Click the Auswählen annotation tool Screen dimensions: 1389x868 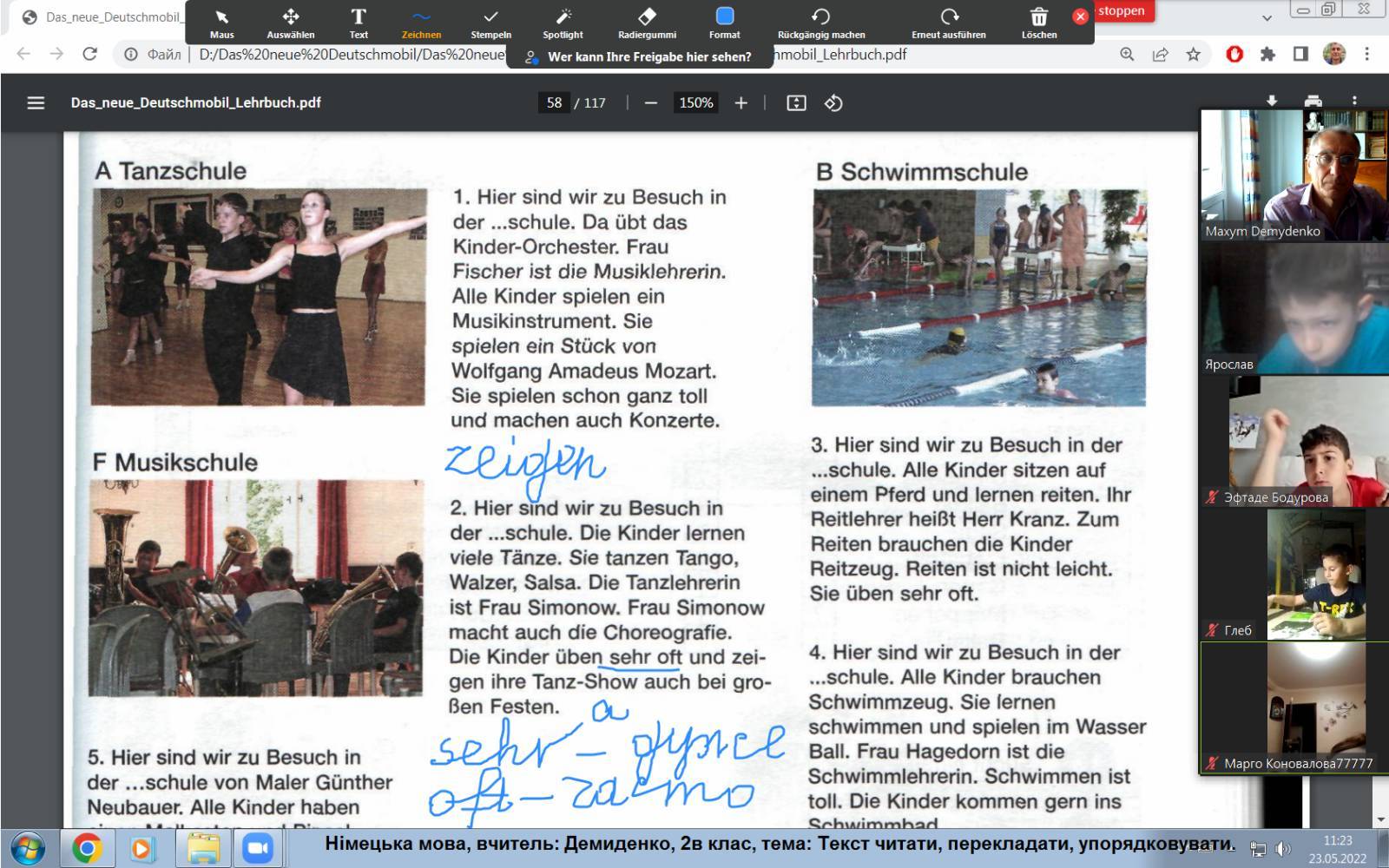tap(290, 23)
